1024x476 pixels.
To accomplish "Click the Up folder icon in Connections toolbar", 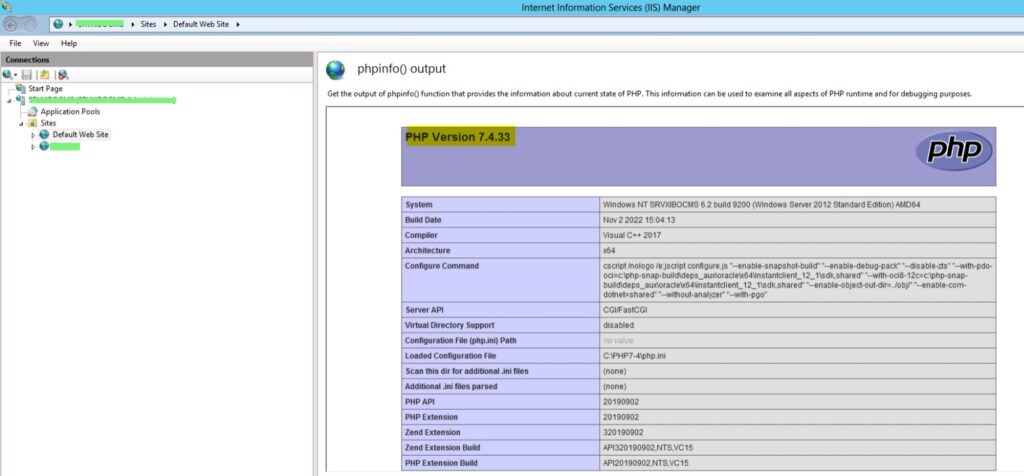I will click(x=44, y=75).
